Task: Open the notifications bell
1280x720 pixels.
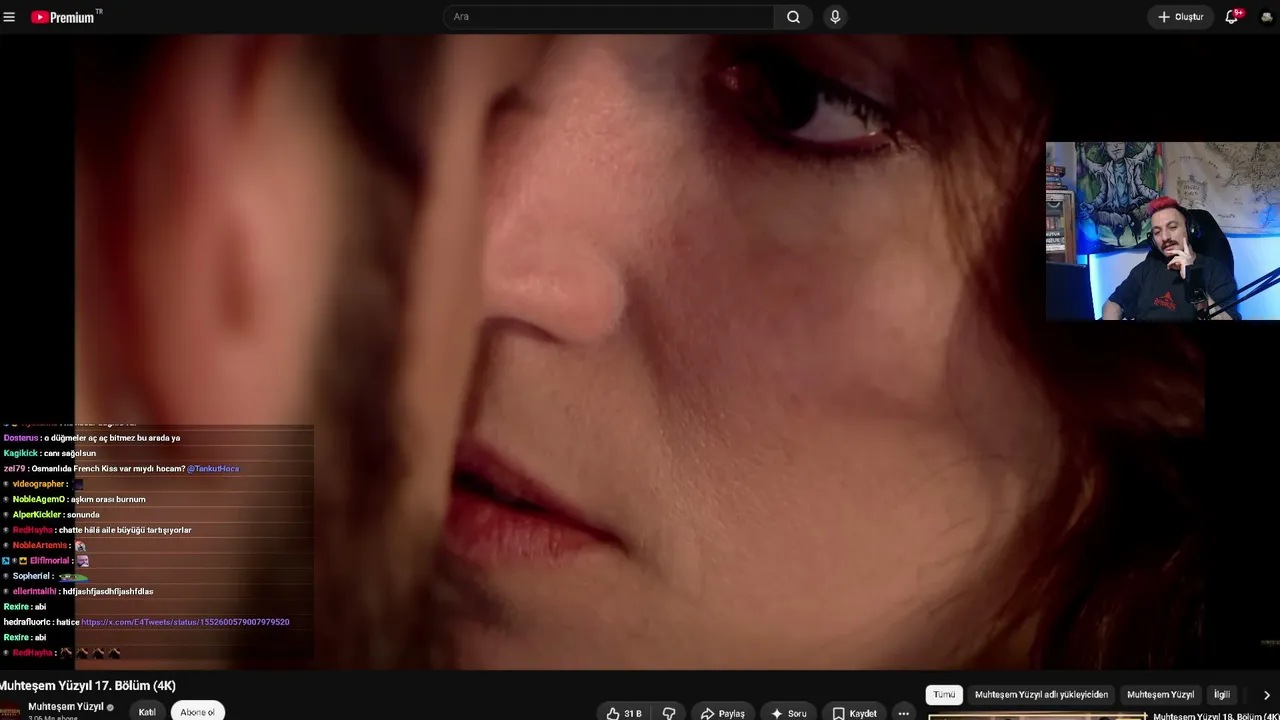Action: coord(1232,17)
